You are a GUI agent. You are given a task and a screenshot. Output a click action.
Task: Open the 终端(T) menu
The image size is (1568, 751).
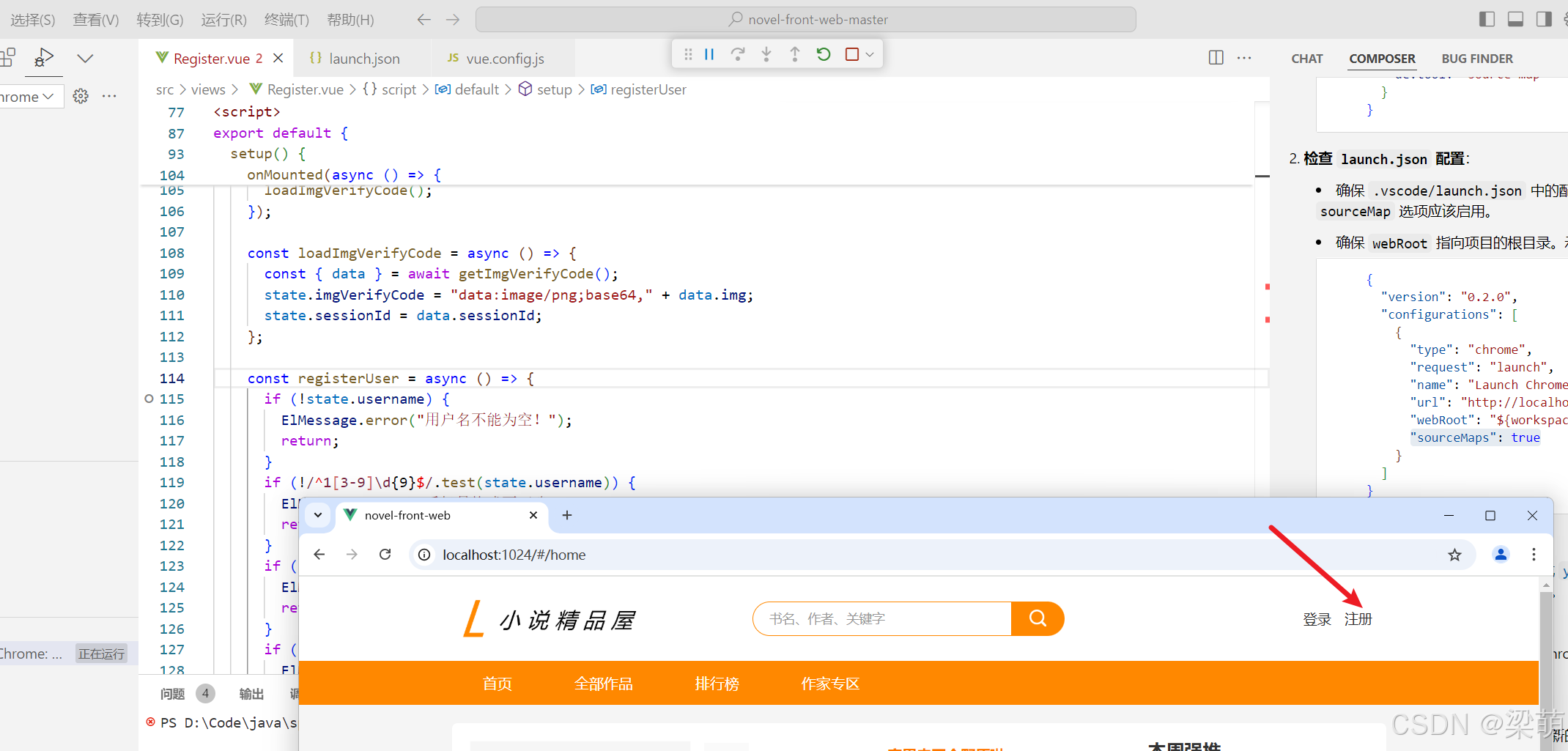point(286,20)
